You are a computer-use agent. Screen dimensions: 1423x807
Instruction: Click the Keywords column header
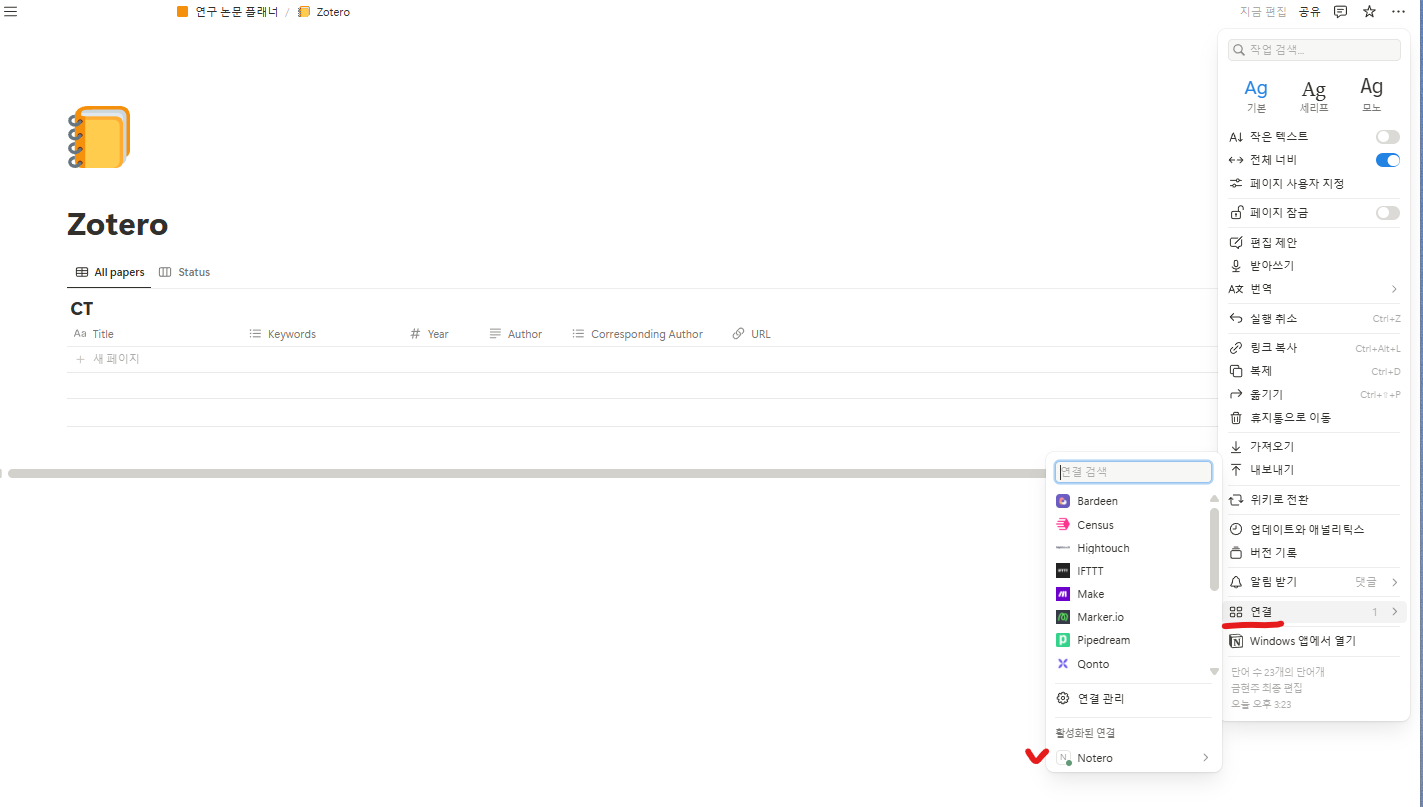(283, 334)
